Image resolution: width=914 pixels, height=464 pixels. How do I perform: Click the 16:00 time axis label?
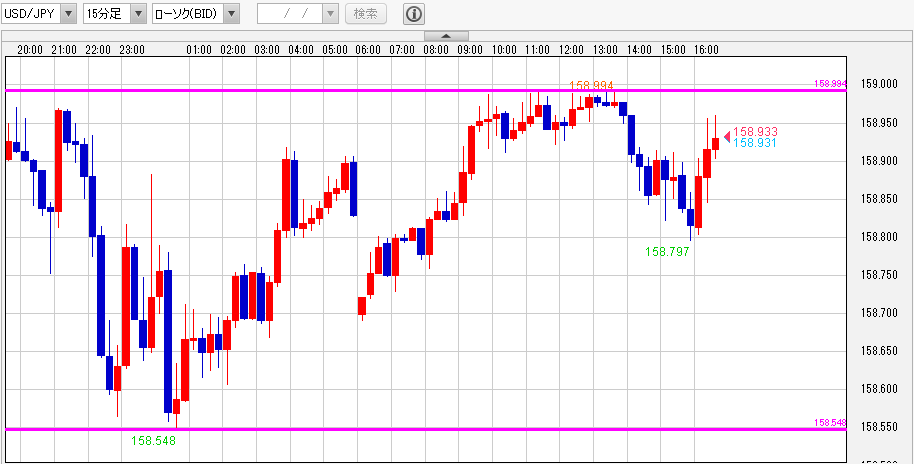coord(706,50)
